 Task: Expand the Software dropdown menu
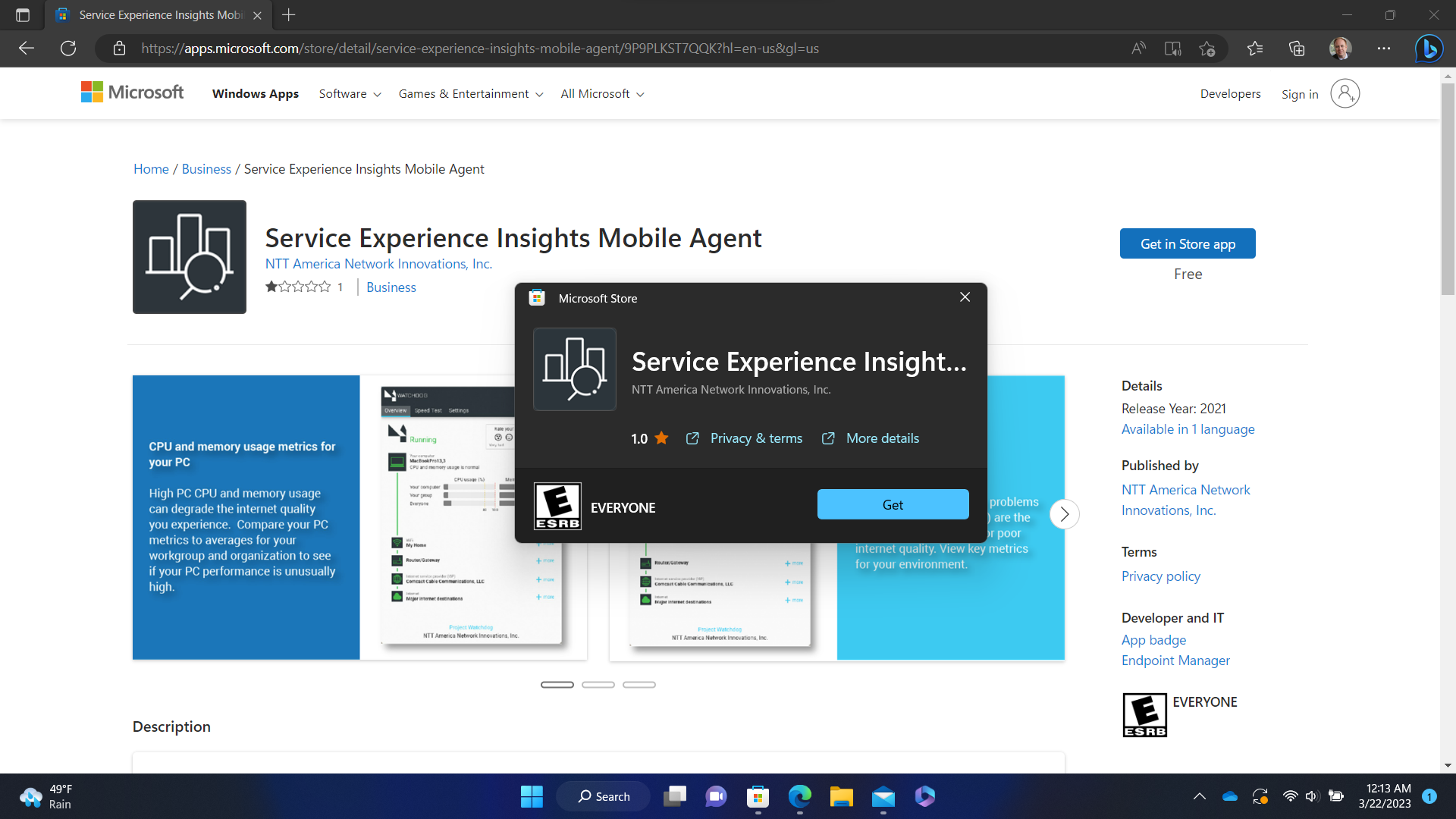point(350,94)
